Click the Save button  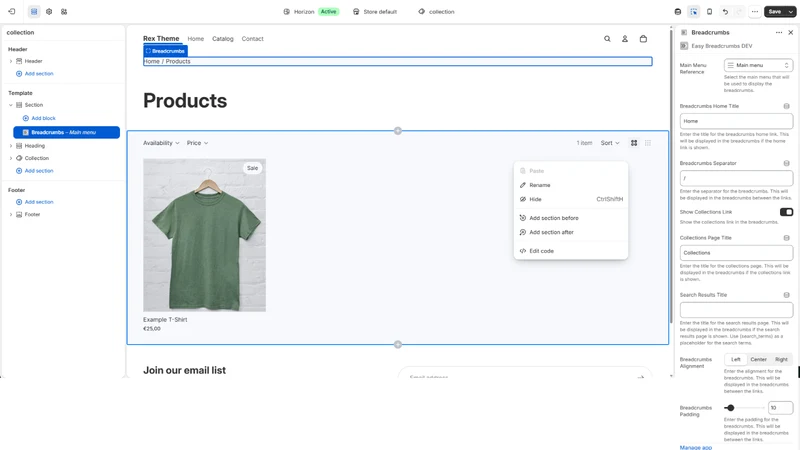pyautogui.click(x=774, y=11)
